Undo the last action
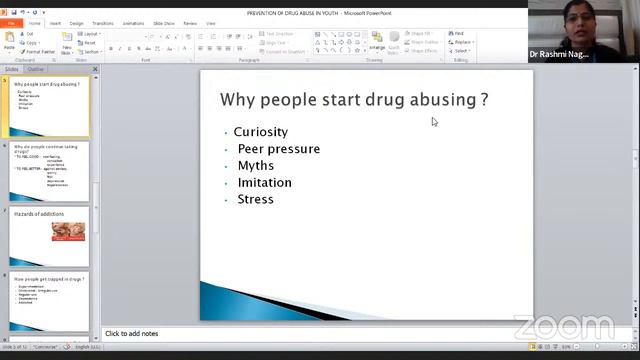The image size is (640, 360). coord(23,13)
